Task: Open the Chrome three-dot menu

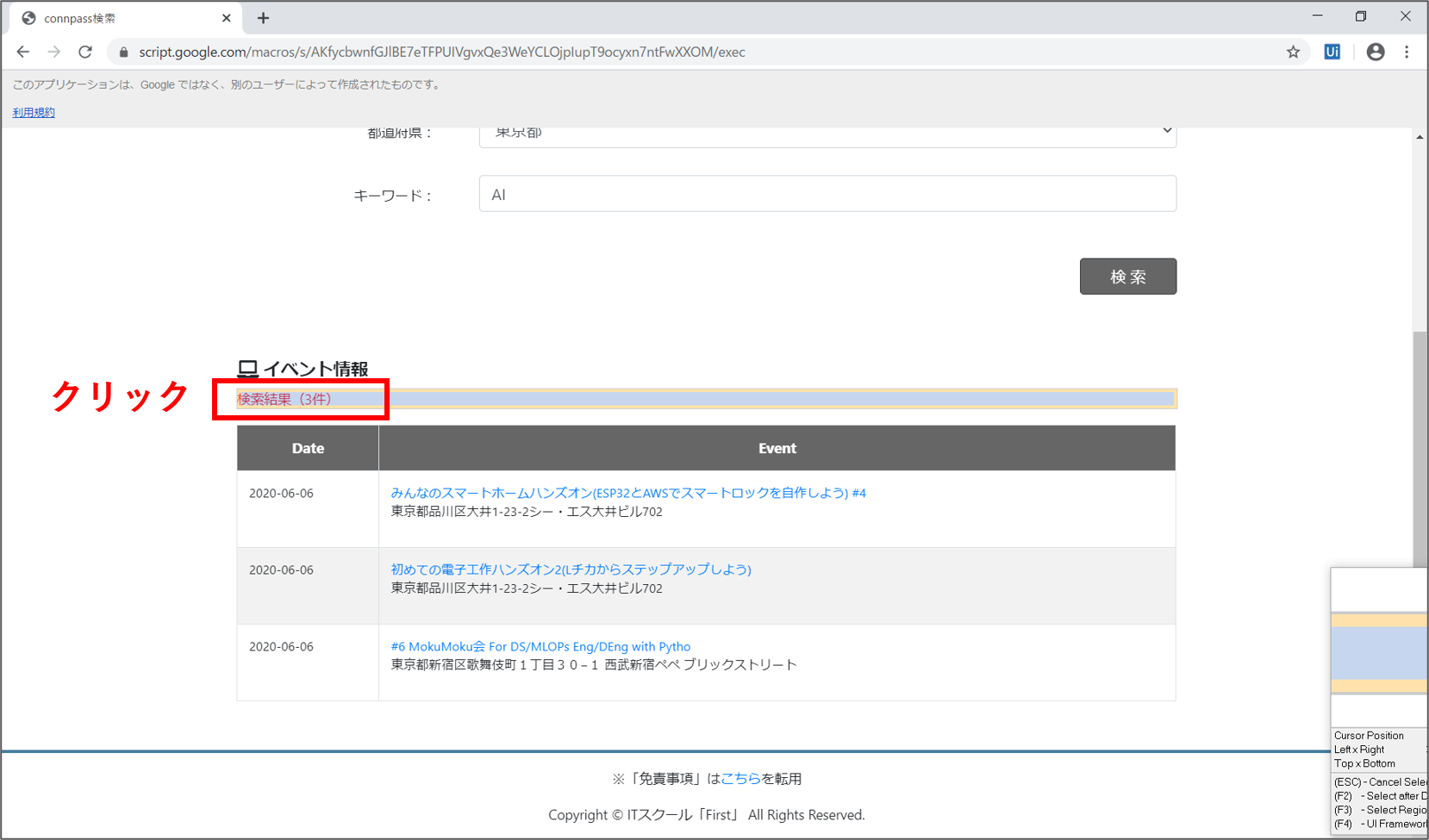Action: tap(1407, 52)
